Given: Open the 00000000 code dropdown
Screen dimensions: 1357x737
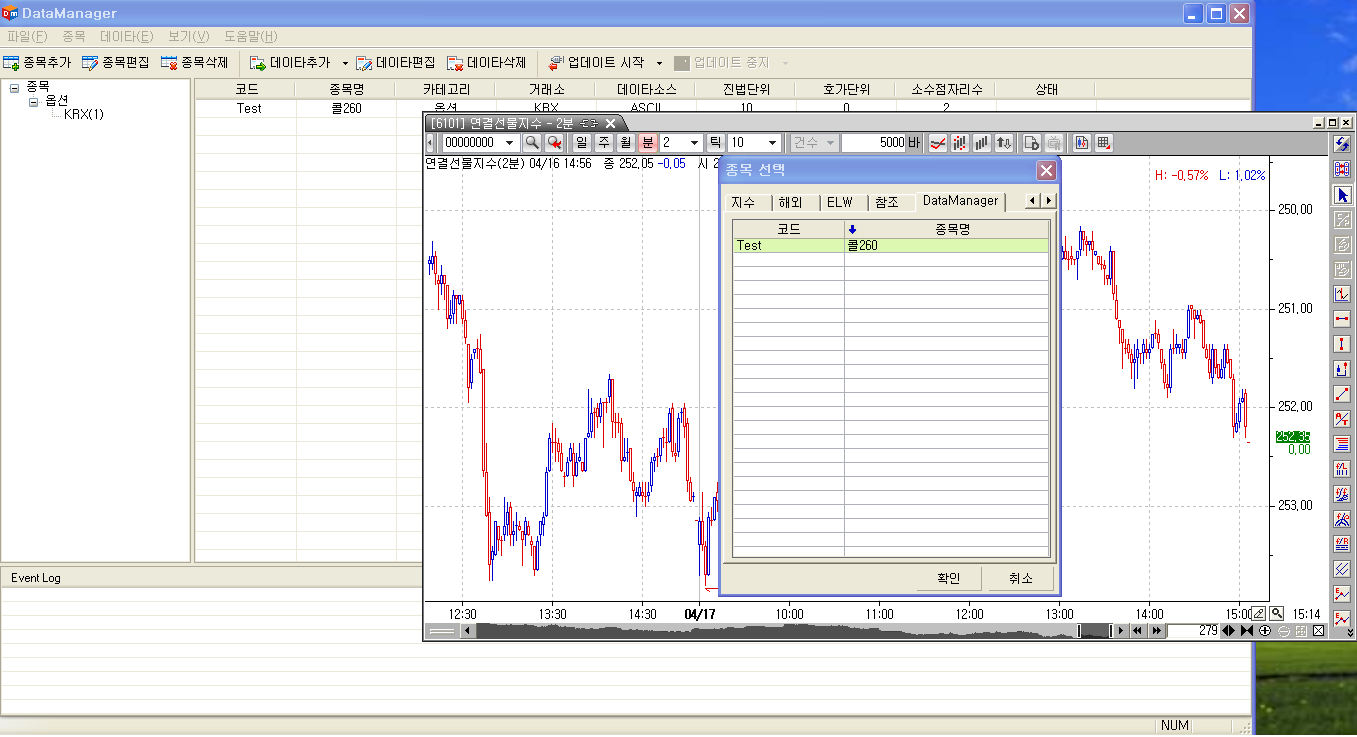Looking at the screenshot, I should (x=510, y=143).
